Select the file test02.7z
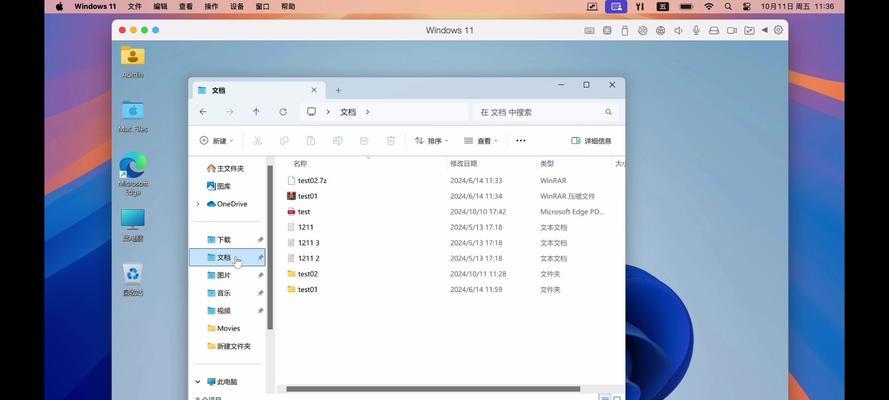 (307, 180)
